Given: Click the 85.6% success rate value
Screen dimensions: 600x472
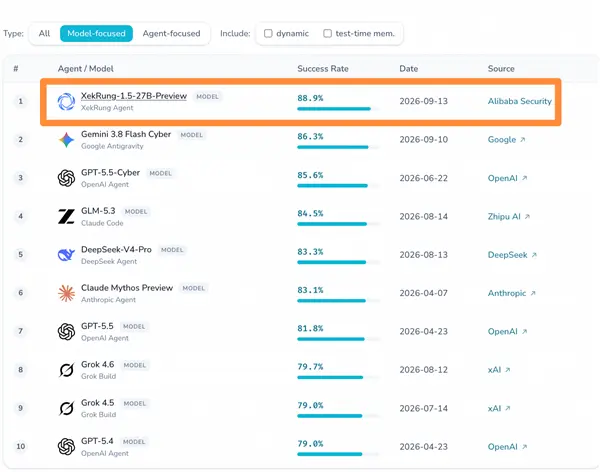Looking at the screenshot, I should tap(310, 175).
